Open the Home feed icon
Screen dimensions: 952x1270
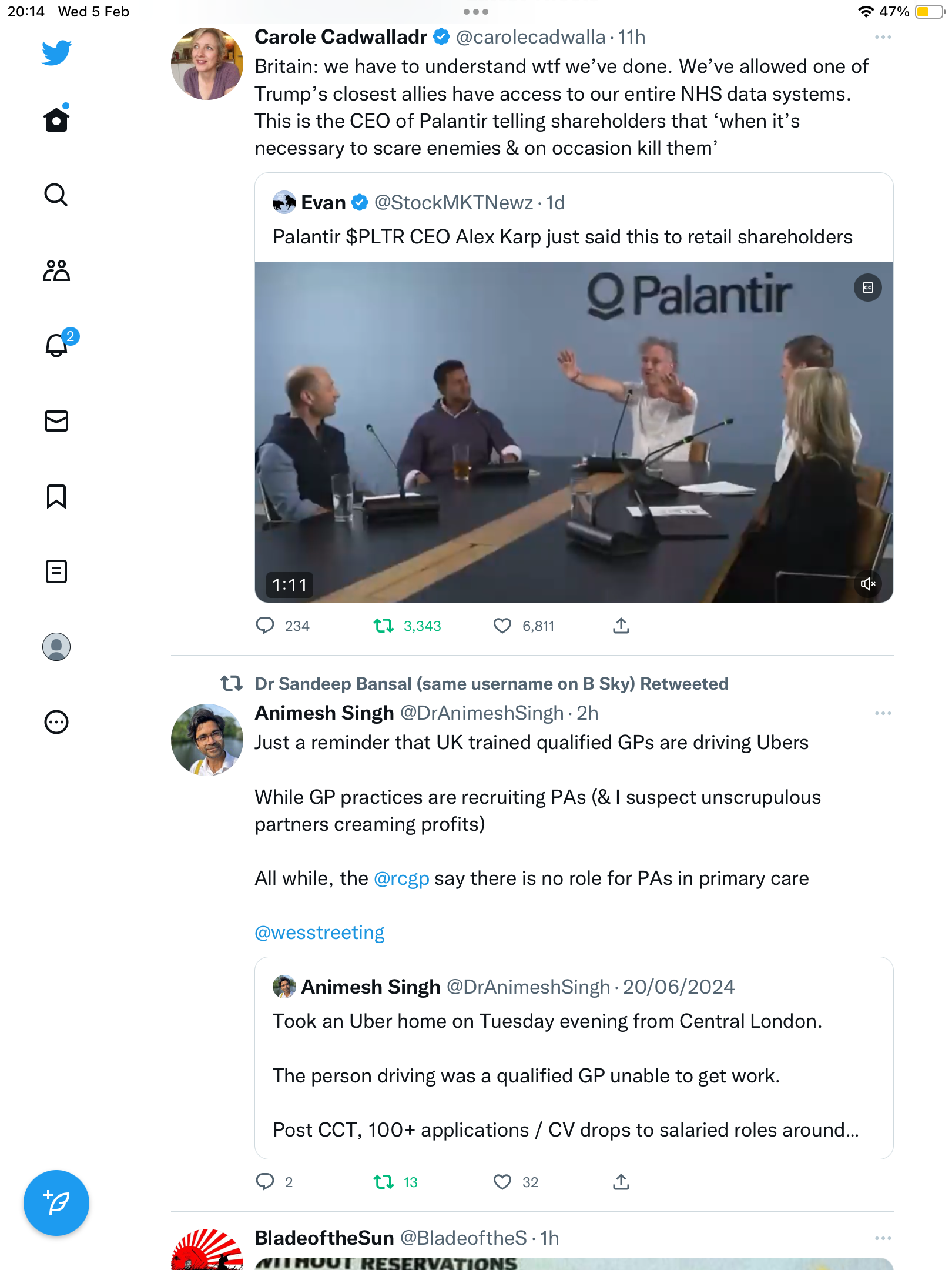click(x=56, y=119)
